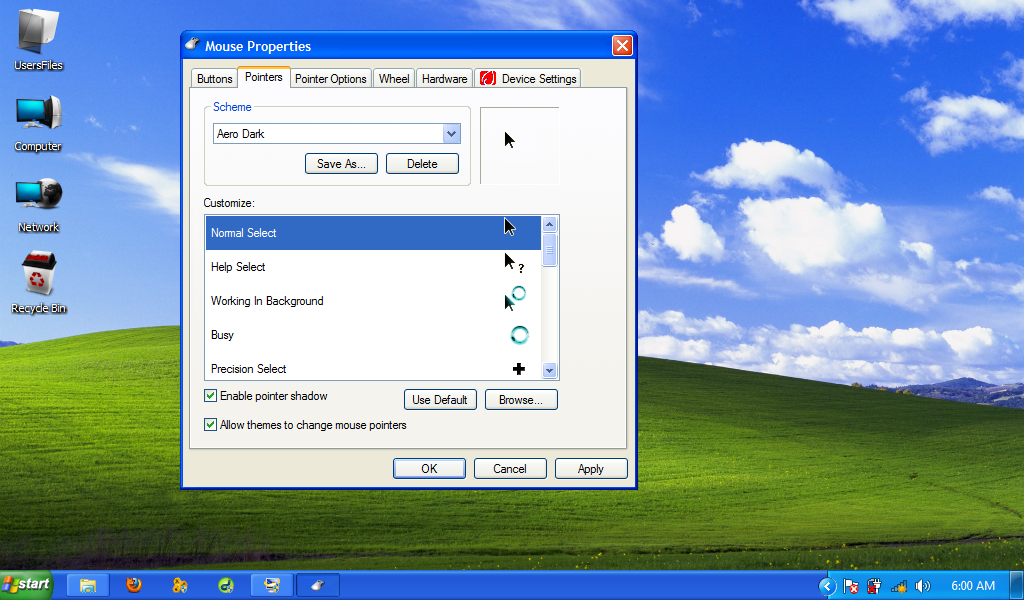Click the Delete scheme button
Screen dimensions: 1024x600
click(423, 164)
